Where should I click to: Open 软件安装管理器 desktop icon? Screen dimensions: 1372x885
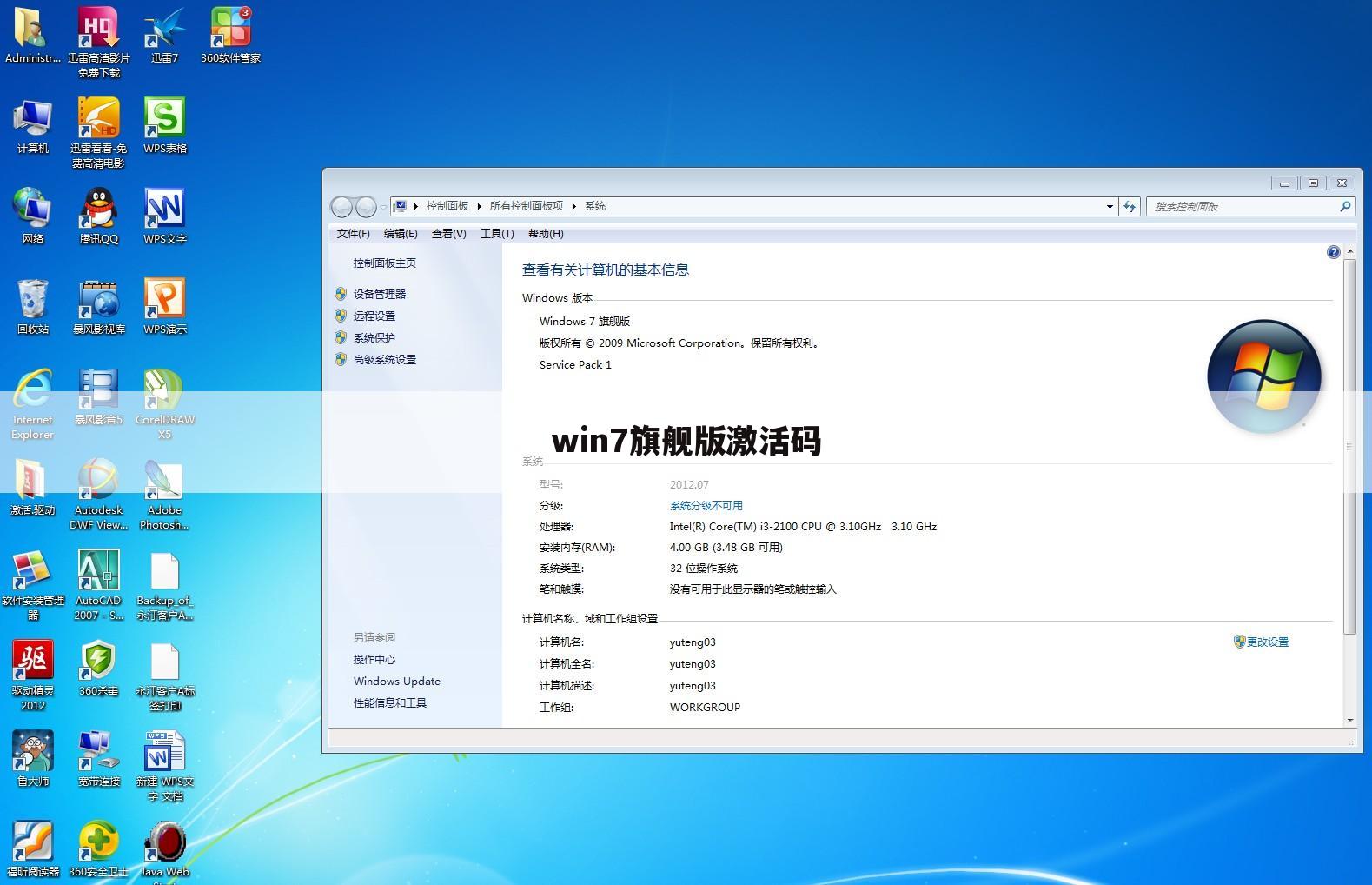pyautogui.click(x=32, y=584)
